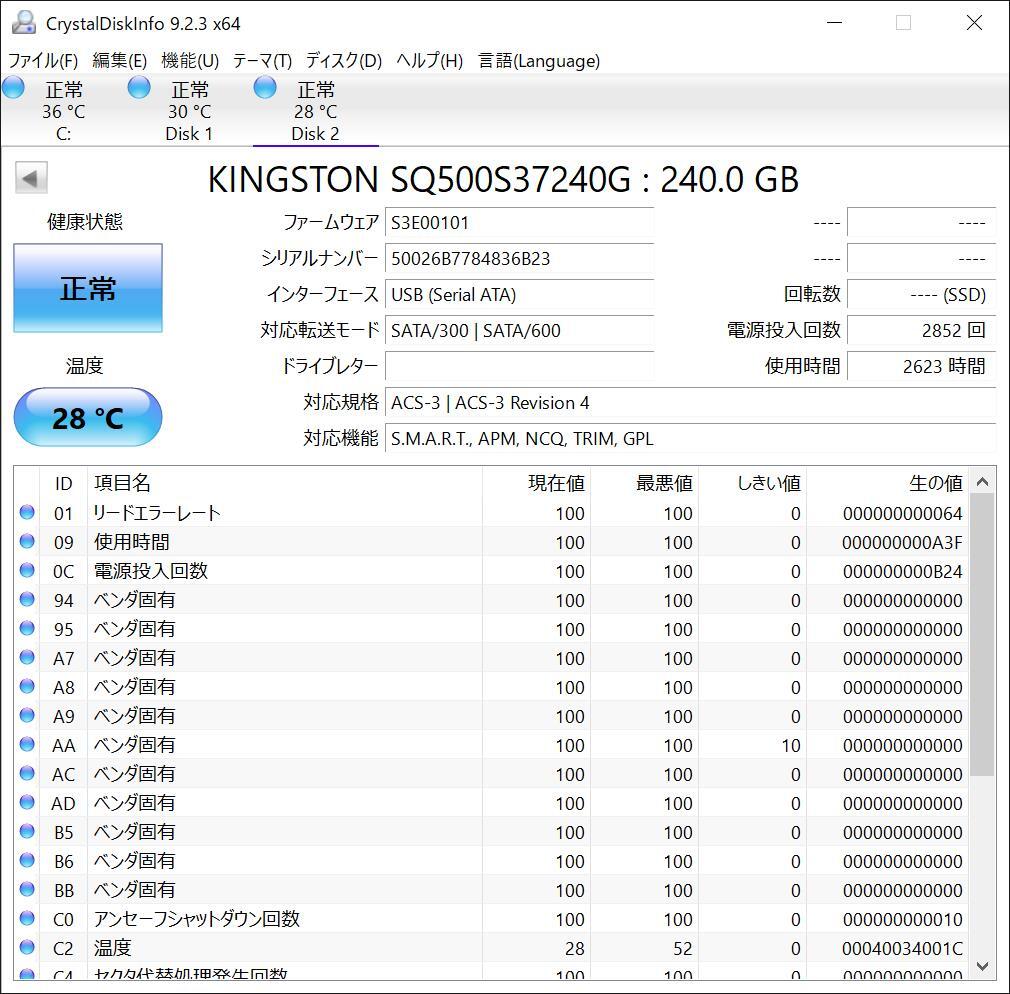Click status circle icon for Disk 1
The image size is (1010, 994).
[x=138, y=88]
